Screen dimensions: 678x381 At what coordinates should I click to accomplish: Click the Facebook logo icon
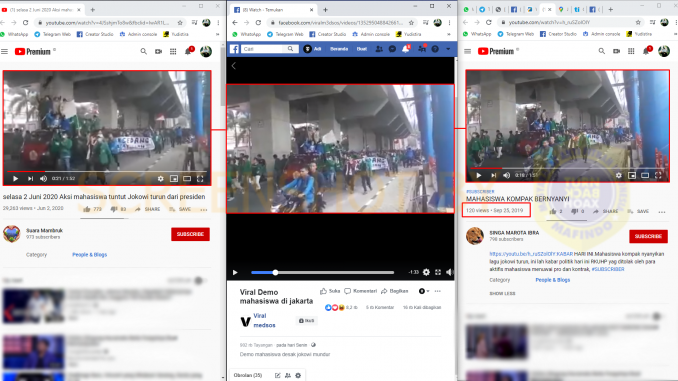234,49
